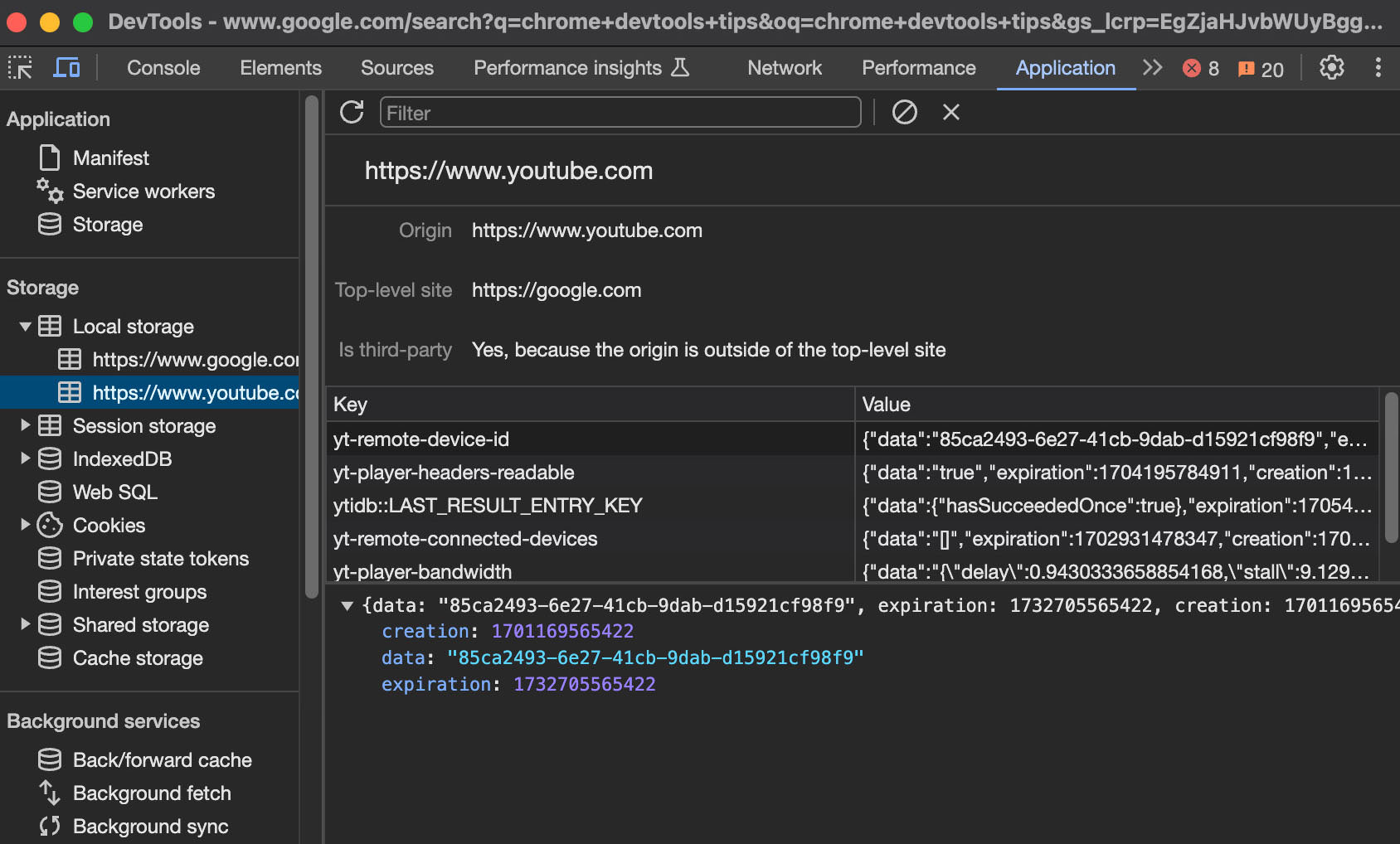The height and width of the screenshot is (844, 1400).
Task: Select the youtube.com local storage entry
Action: [x=149, y=392]
